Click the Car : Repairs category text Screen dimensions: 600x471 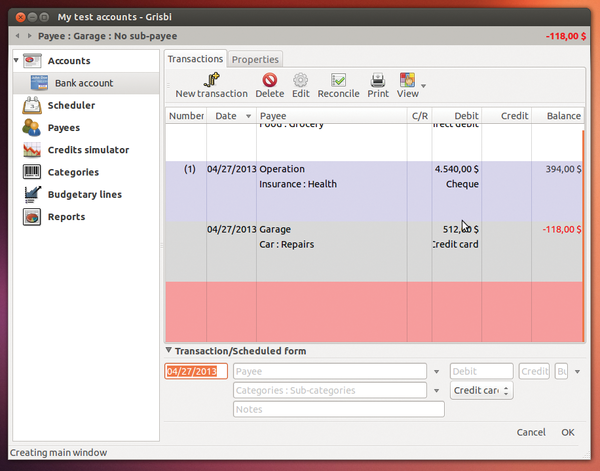click(287, 244)
